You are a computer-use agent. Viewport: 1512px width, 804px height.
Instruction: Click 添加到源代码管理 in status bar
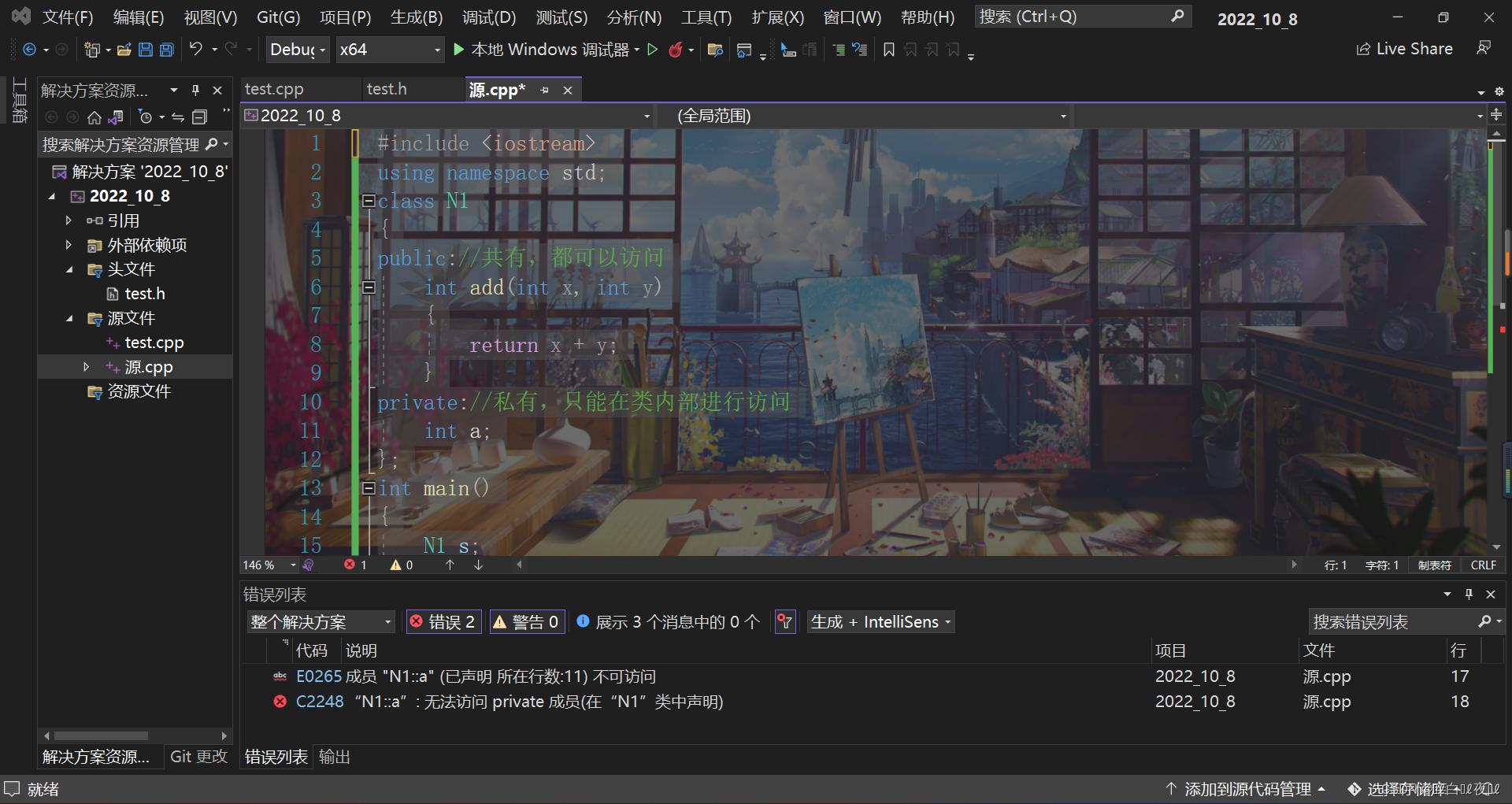tap(1247, 789)
